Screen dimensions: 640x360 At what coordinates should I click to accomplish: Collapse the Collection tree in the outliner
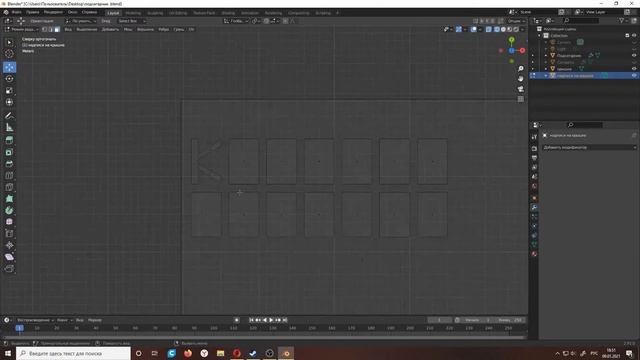pyautogui.click(x=539, y=36)
